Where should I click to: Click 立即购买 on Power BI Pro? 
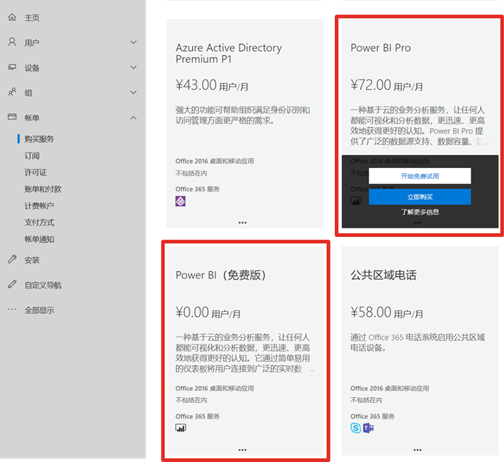[420, 197]
